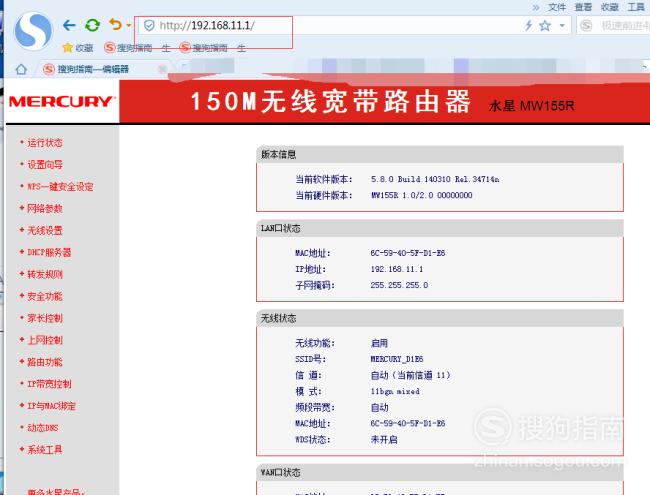Screen dimensions: 650x495
Task: Click LAN IP address 192.168.11.1 value
Action: coord(397,269)
